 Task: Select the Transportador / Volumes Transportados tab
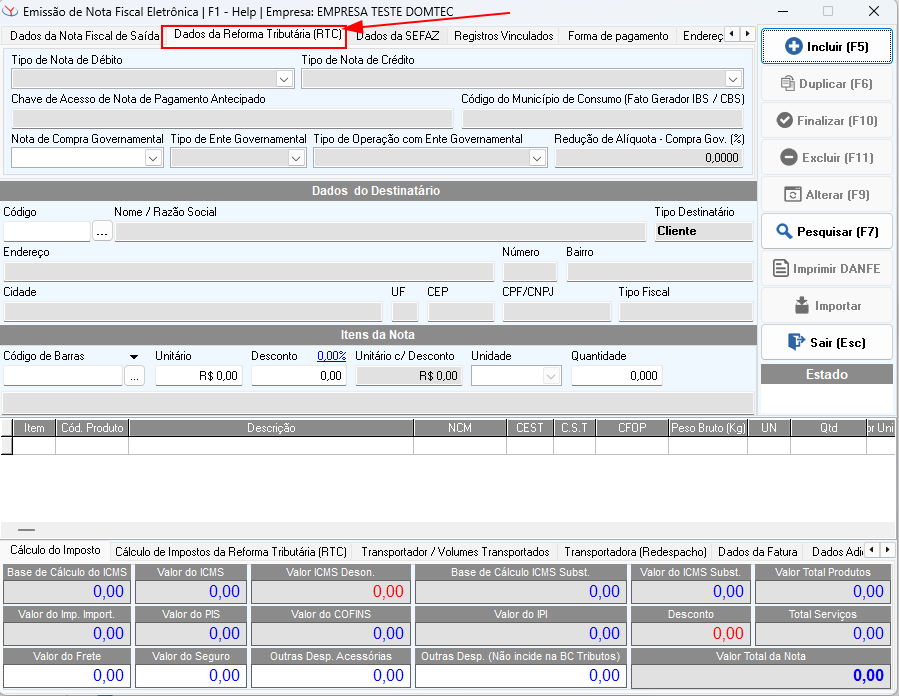(x=455, y=552)
